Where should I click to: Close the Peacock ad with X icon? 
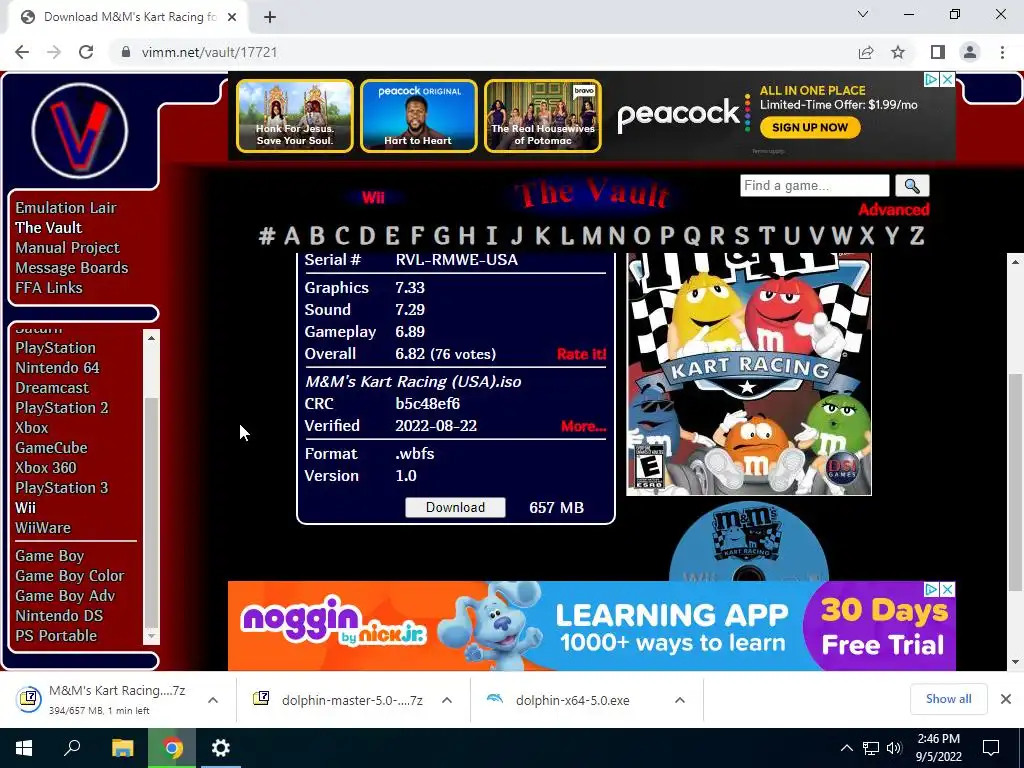tap(948, 80)
